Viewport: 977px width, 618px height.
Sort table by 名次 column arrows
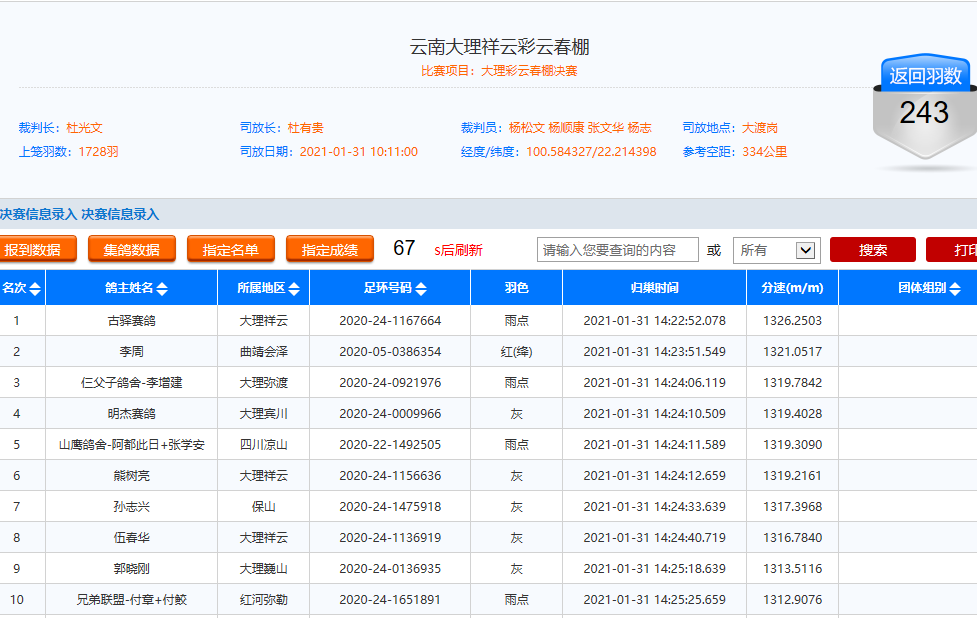pyautogui.click(x=35, y=288)
